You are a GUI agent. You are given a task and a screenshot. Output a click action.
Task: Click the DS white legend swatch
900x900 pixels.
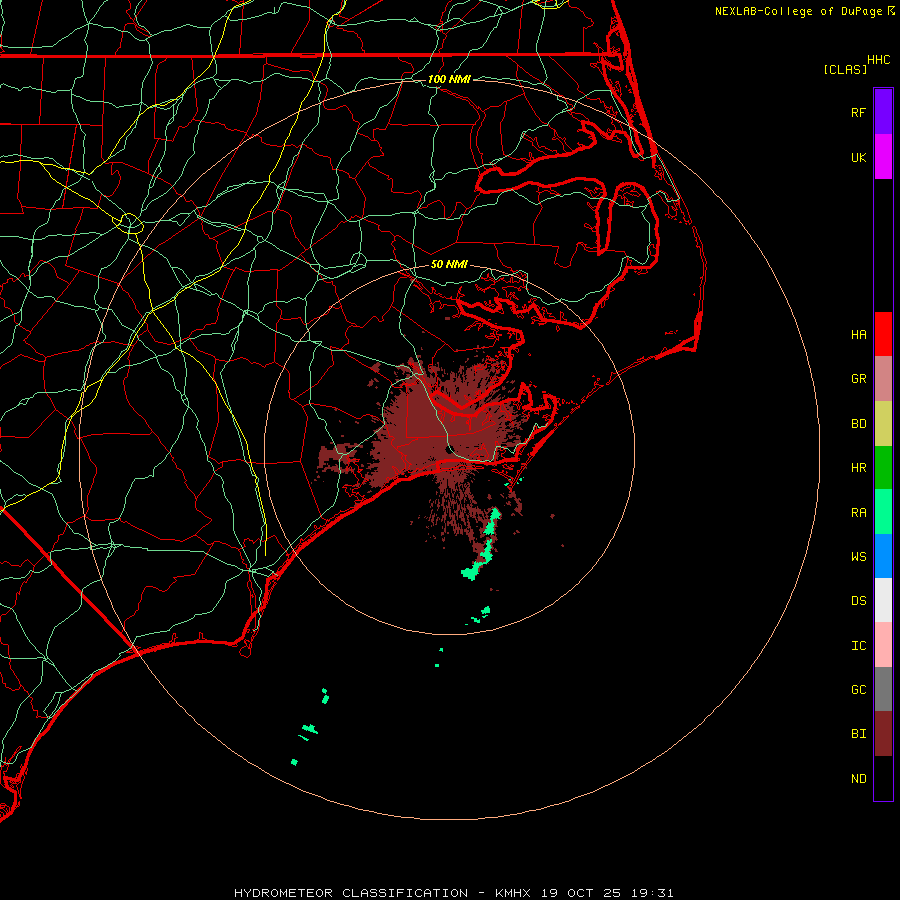pyautogui.click(x=883, y=600)
